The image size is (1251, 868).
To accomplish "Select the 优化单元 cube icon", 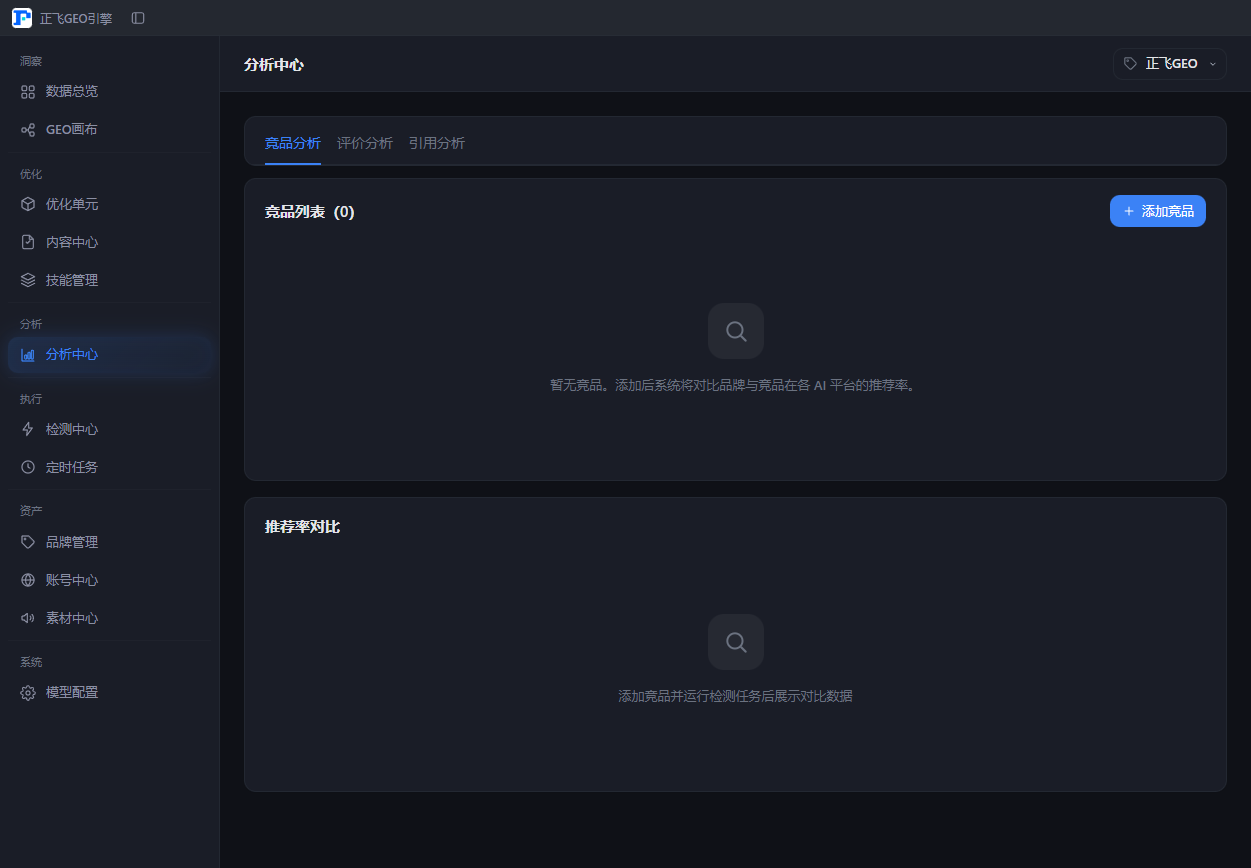I will tap(28, 204).
